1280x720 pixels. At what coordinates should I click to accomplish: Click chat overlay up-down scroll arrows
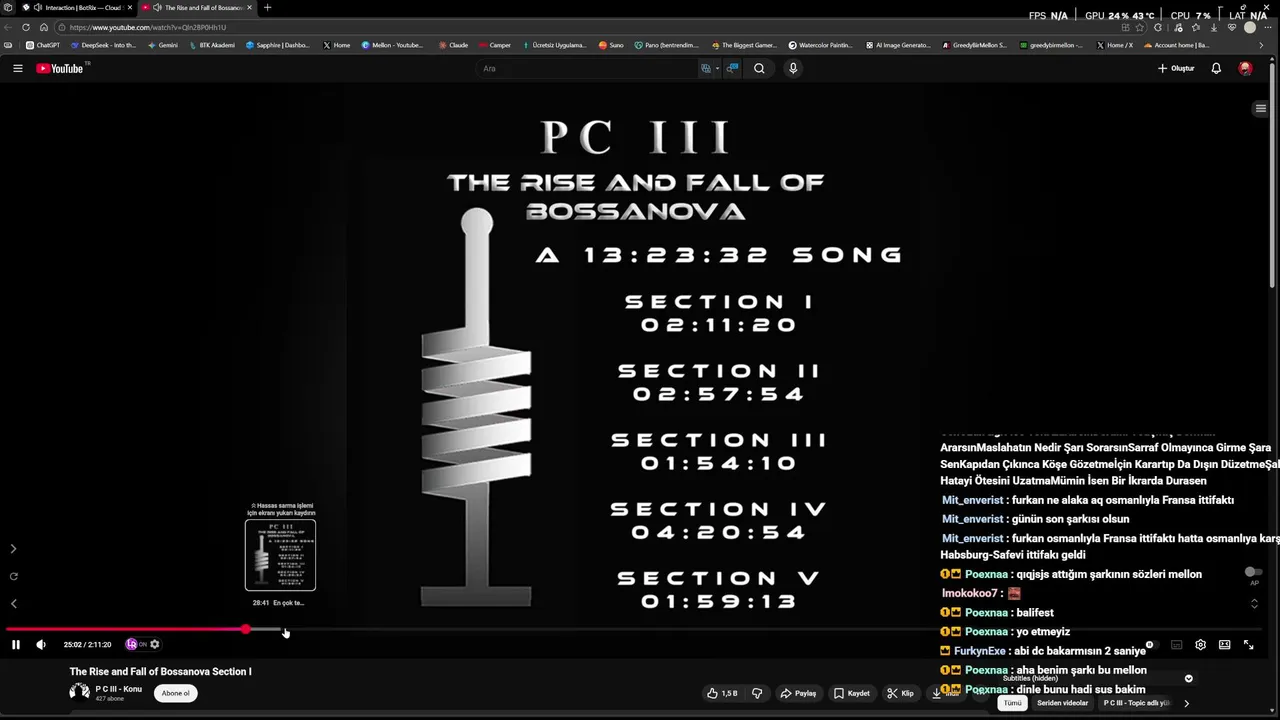tap(1254, 603)
